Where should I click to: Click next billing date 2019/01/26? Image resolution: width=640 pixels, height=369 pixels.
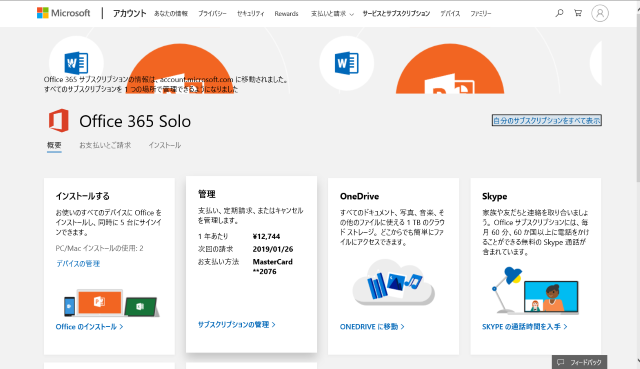(x=273, y=249)
